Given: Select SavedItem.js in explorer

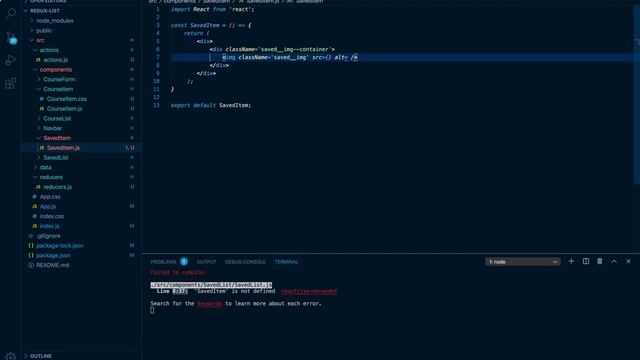Looking at the screenshot, I should point(82,148).
